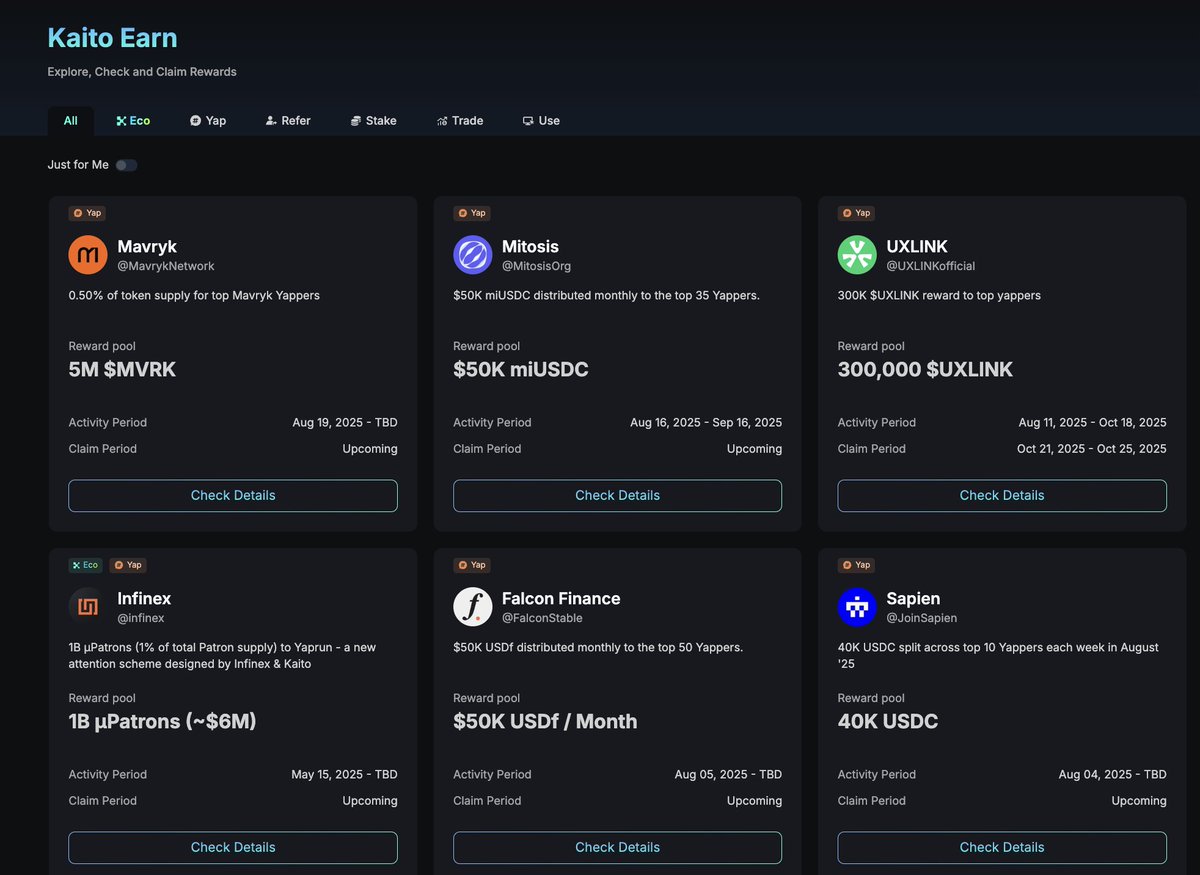Viewport: 1200px width, 875px height.
Task: Click the Yap tag on Falcon Finance card
Action: [x=472, y=565]
